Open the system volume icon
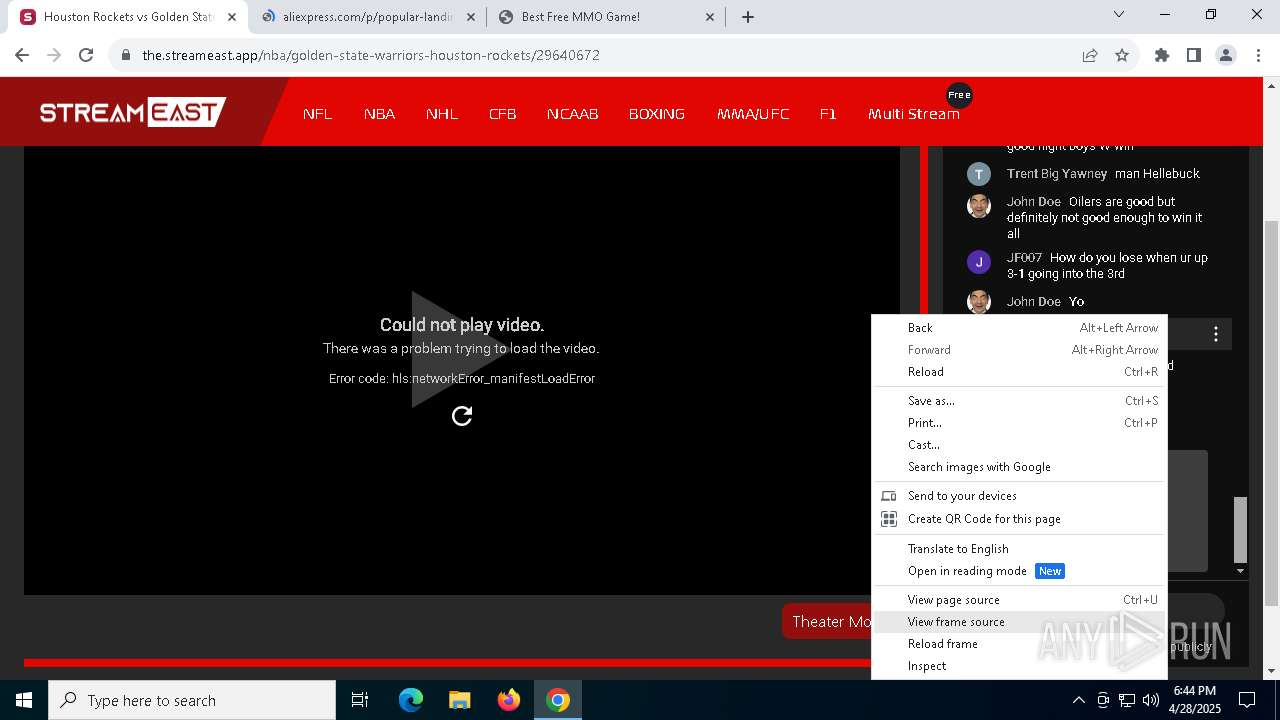Viewport: 1280px width, 720px height. [1150, 700]
